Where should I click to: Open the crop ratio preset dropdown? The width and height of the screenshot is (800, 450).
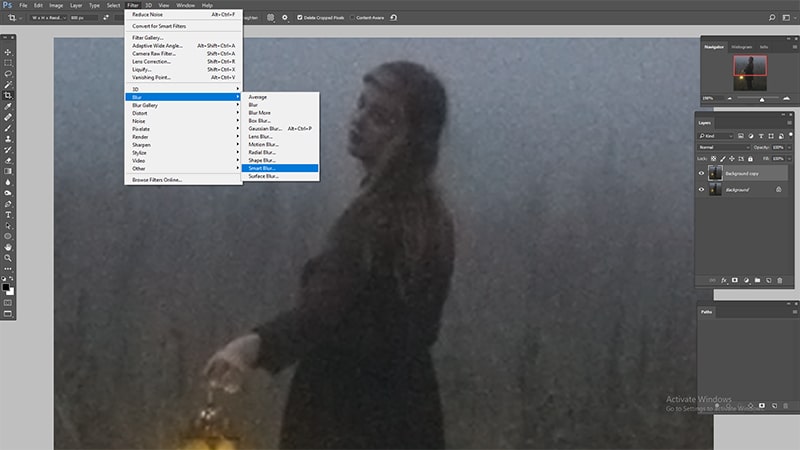48,17
